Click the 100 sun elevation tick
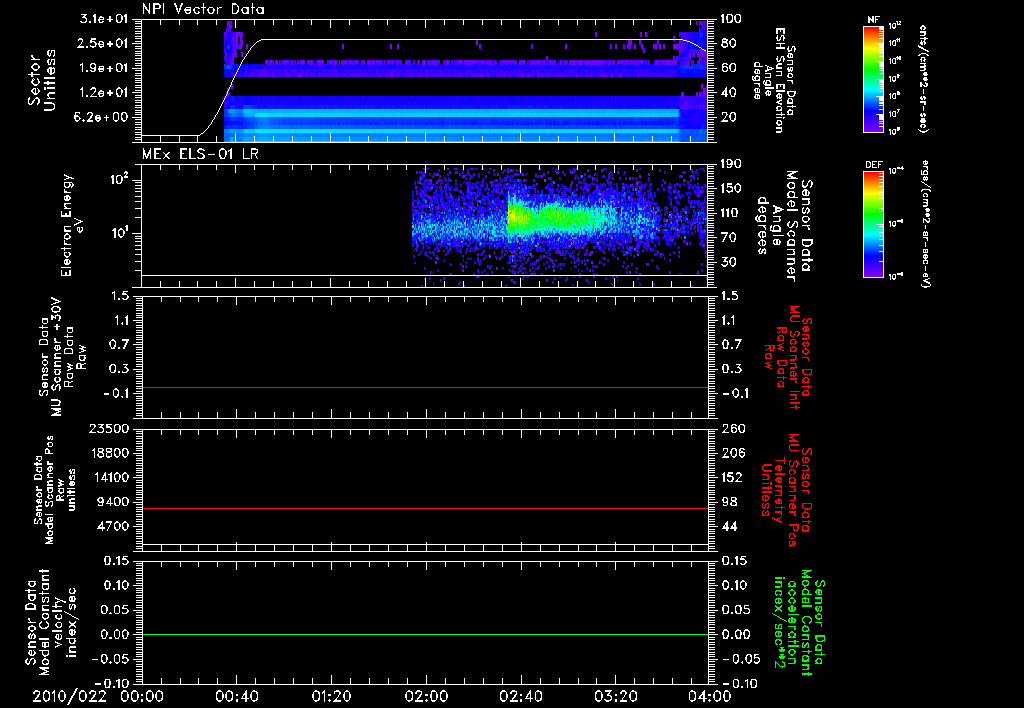Image resolution: width=1024 pixels, height=708 pixels. click(731, 19)
